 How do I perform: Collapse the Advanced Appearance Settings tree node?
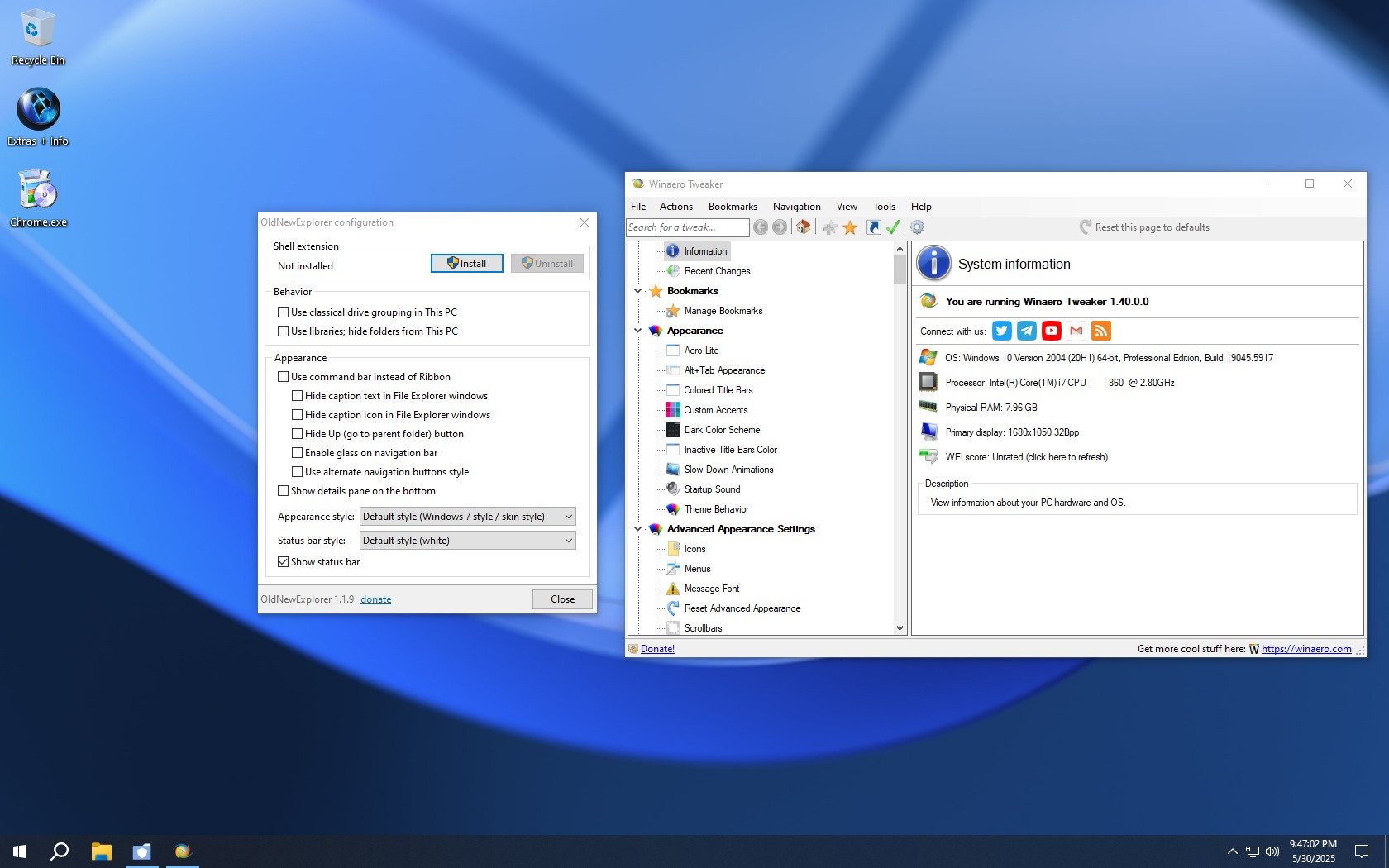[x=637, y=529]
